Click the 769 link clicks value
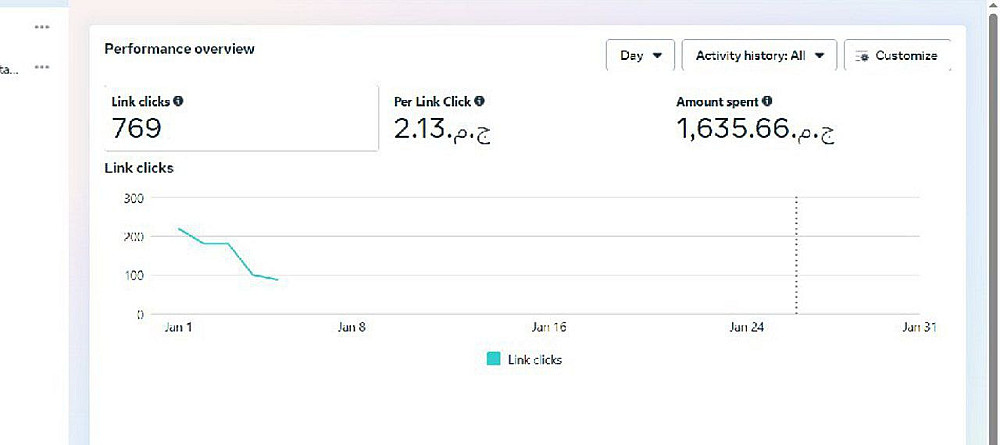The height and width of the screenshot is (445, 1000). (x=137, y=128)
